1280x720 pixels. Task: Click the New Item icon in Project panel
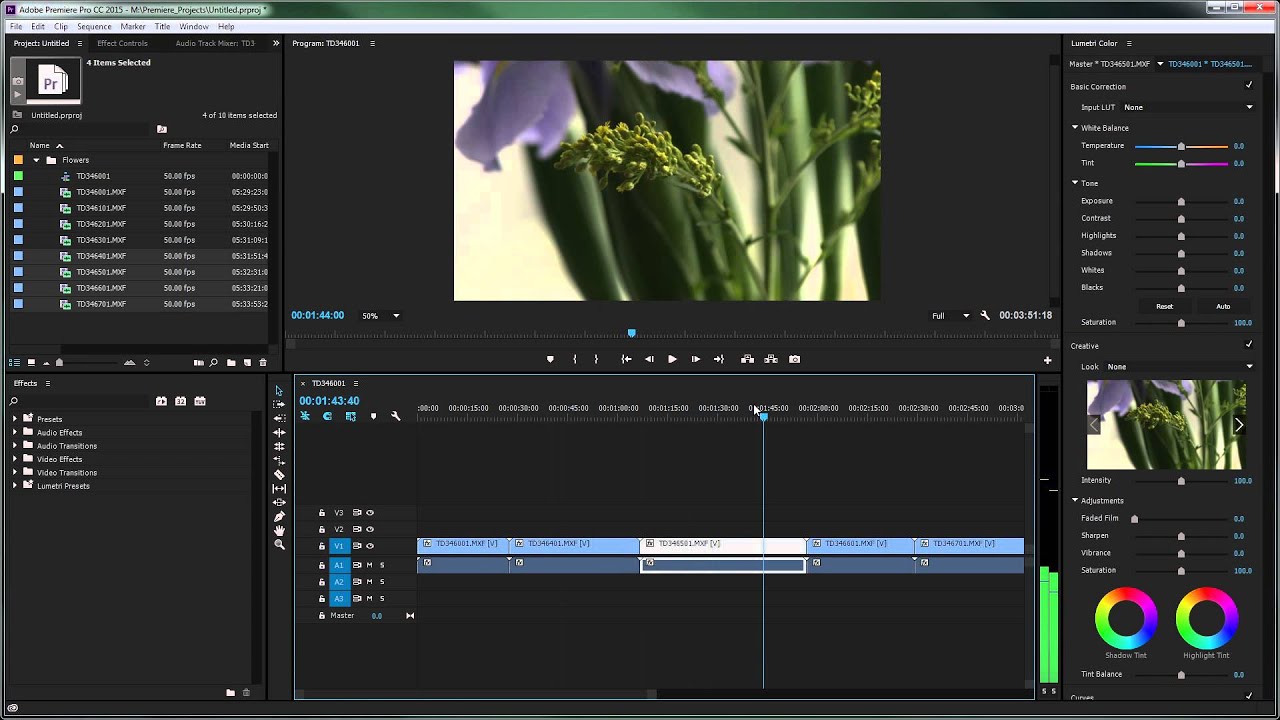pos(247,362)
